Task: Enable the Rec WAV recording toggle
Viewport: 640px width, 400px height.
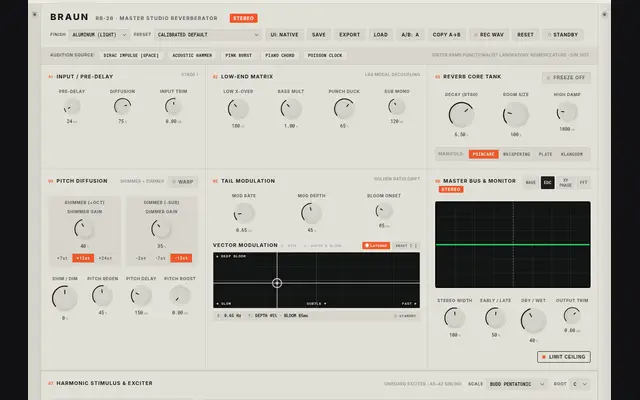Action: (x=489, y=35)
